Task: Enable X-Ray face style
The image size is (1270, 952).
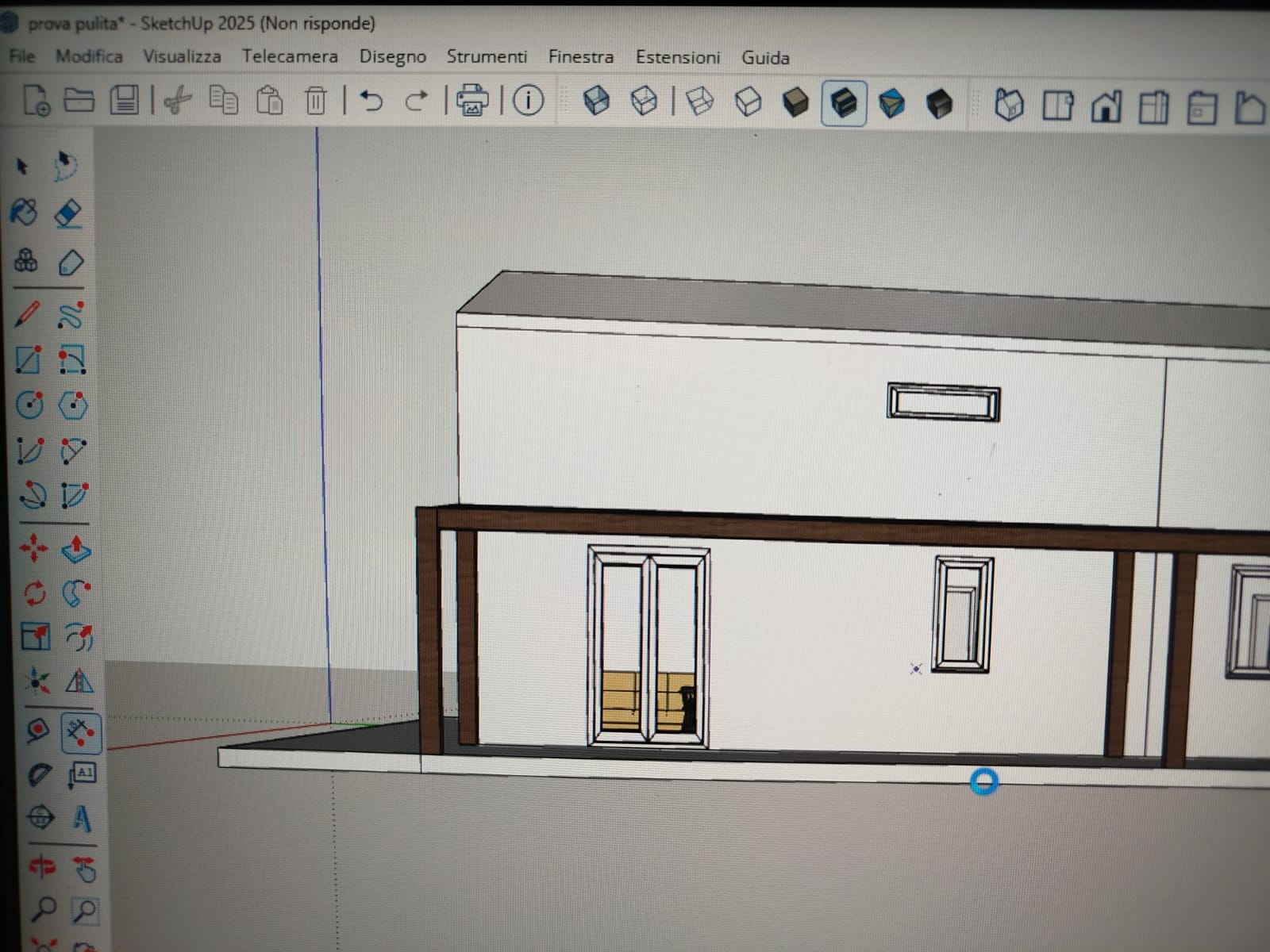Action: (596, 102)
